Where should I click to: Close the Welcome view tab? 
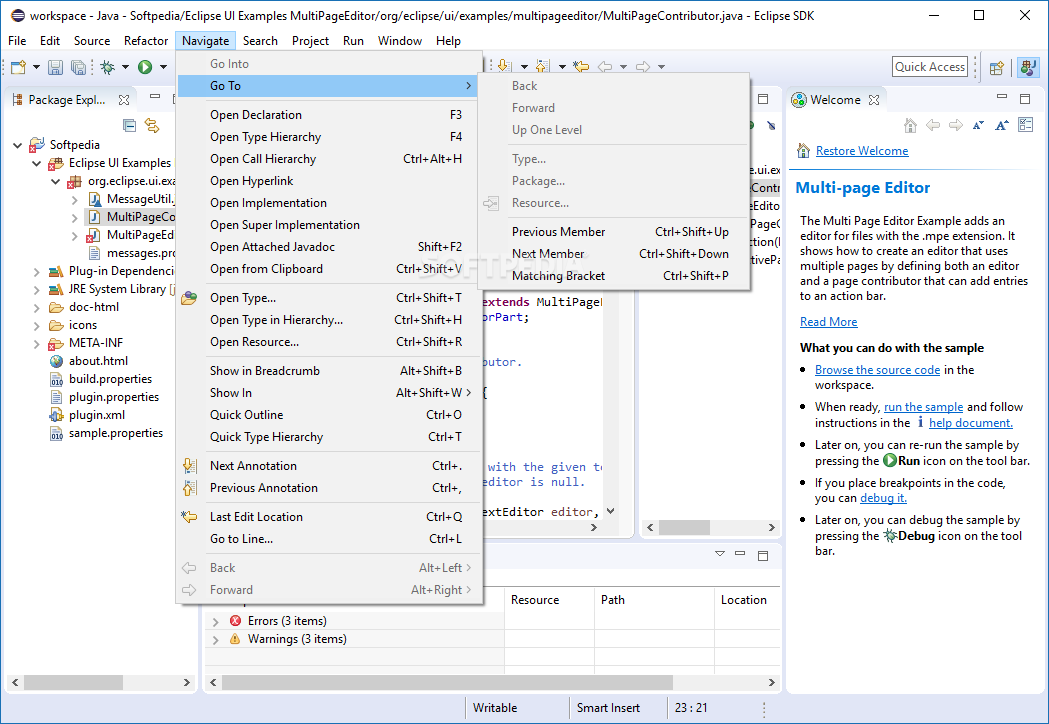(x=874, y=100)
